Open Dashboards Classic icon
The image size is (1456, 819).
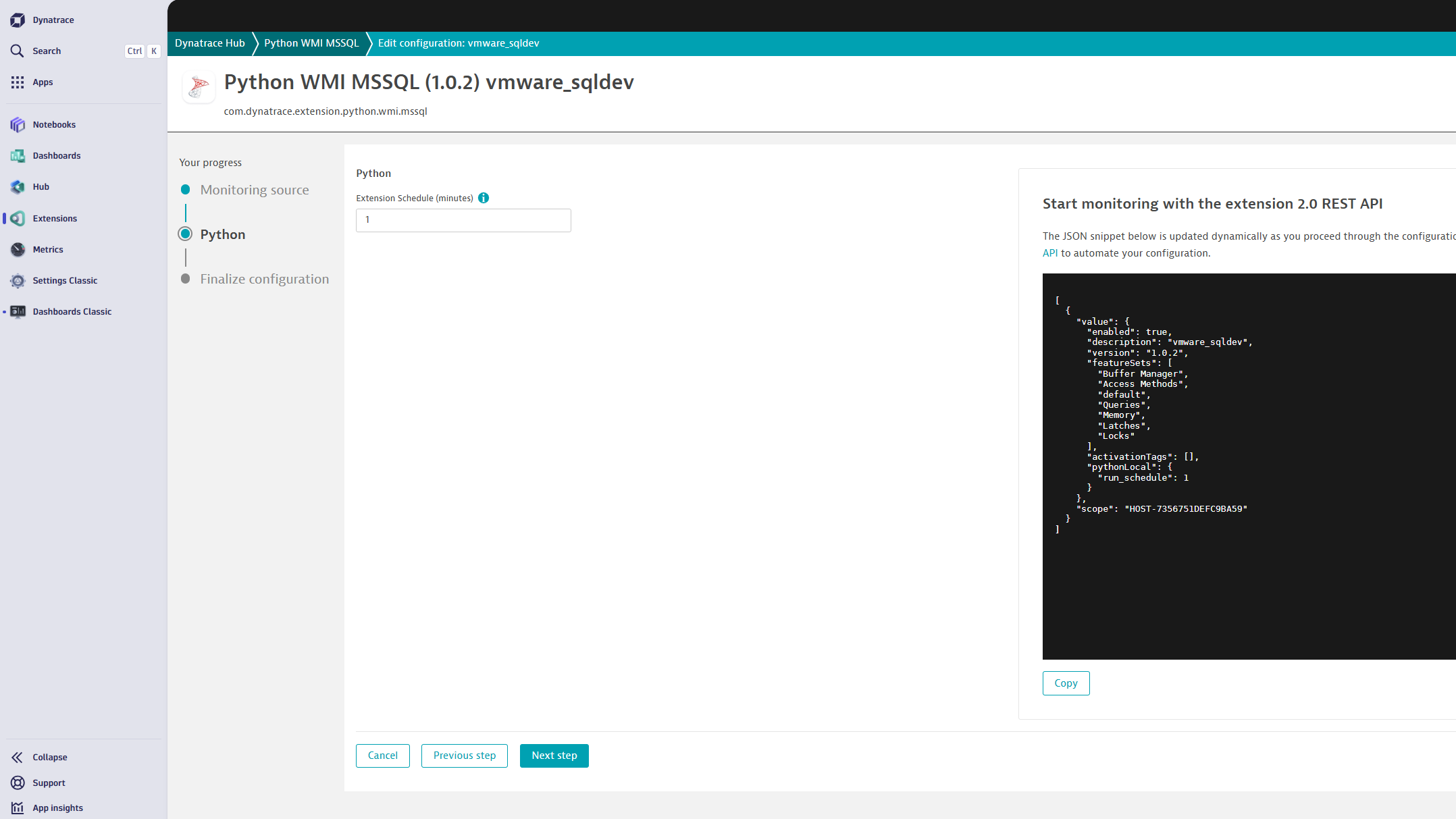(18, 312)
